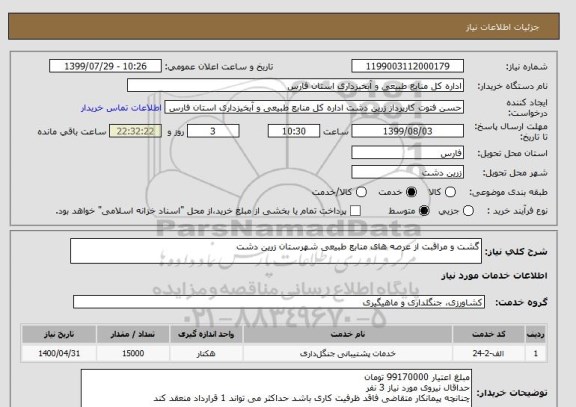Click the service code cell الف-2-24

[489, 353]
